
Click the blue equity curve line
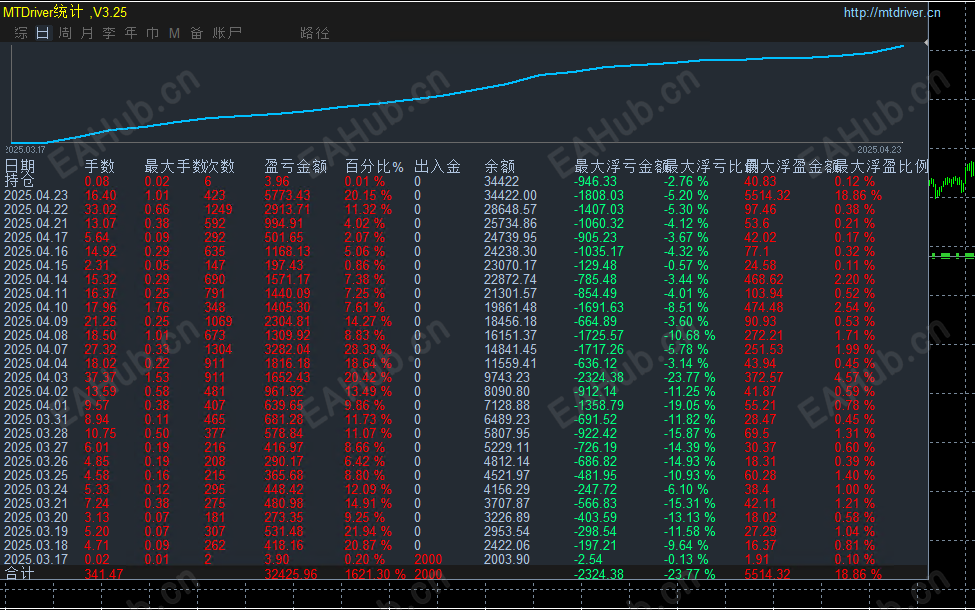click(x=458, y=93)
